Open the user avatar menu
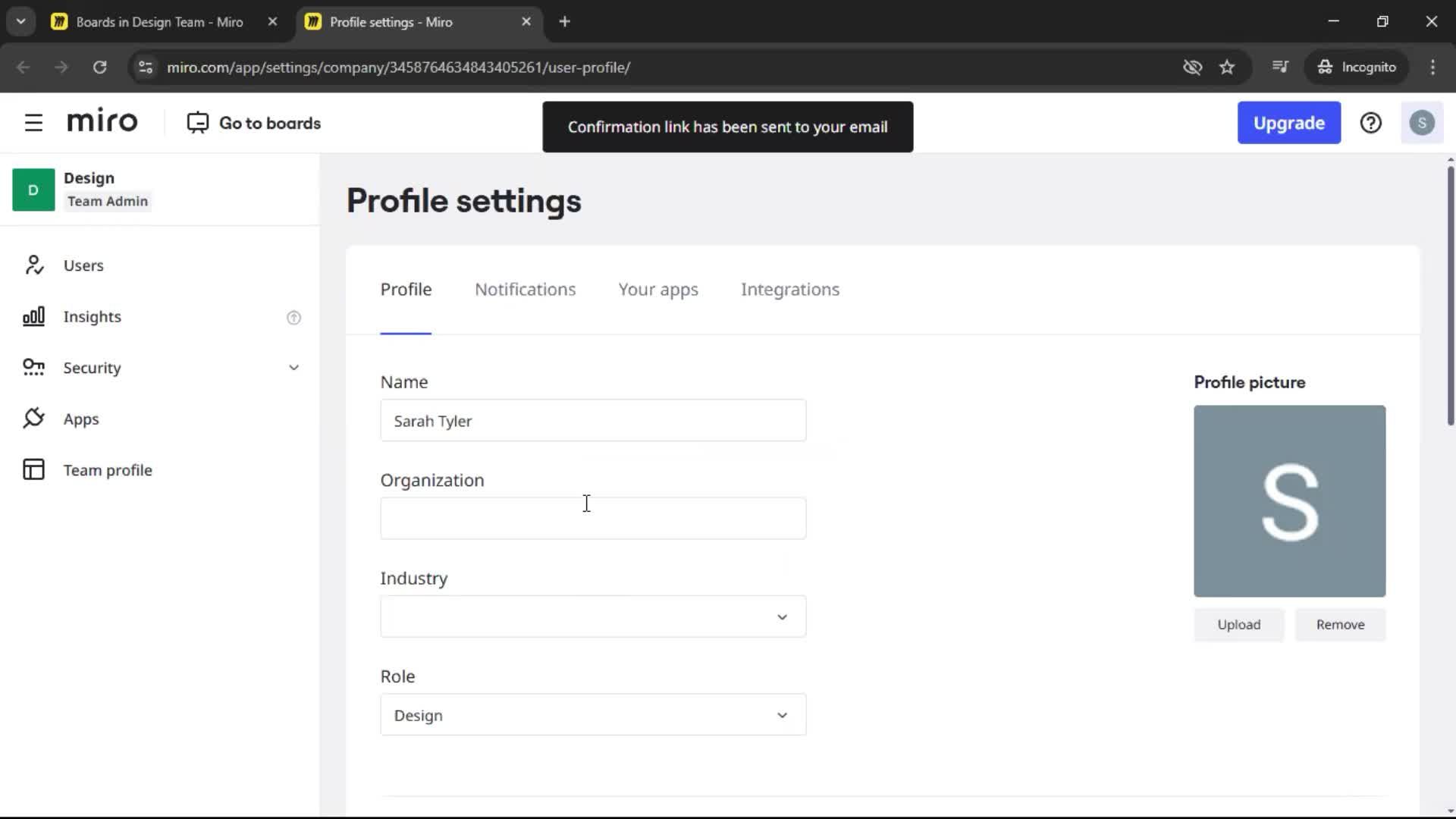This screenshot has width=1456, height=819. tap(1422, 123)
